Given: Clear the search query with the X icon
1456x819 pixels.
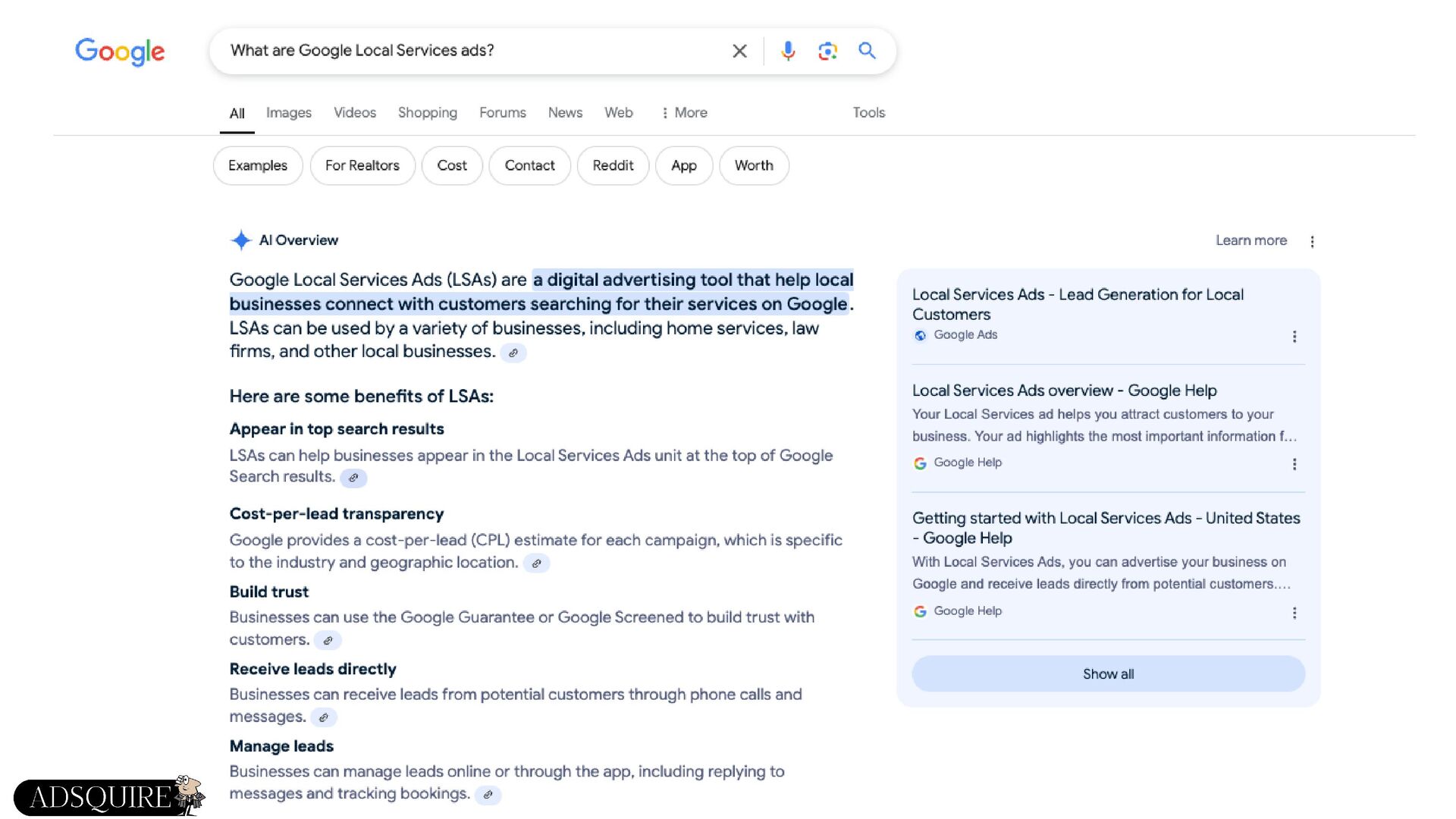Looking at the screenshot, I should pyautogui.click(x=739, y=51).
